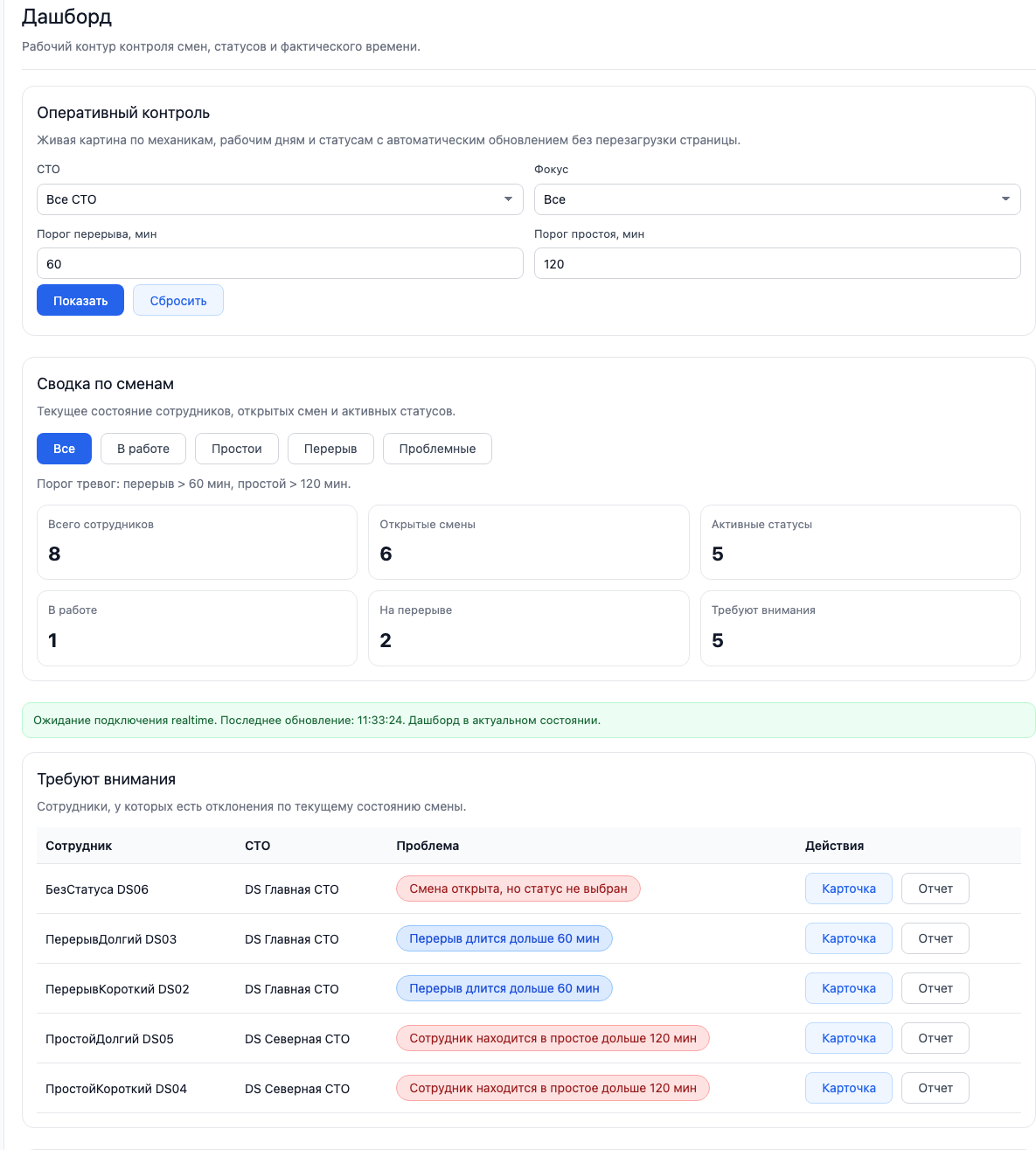Expand the Фокус dropdown
1036x1150 pixels.
tap(776, 199)
